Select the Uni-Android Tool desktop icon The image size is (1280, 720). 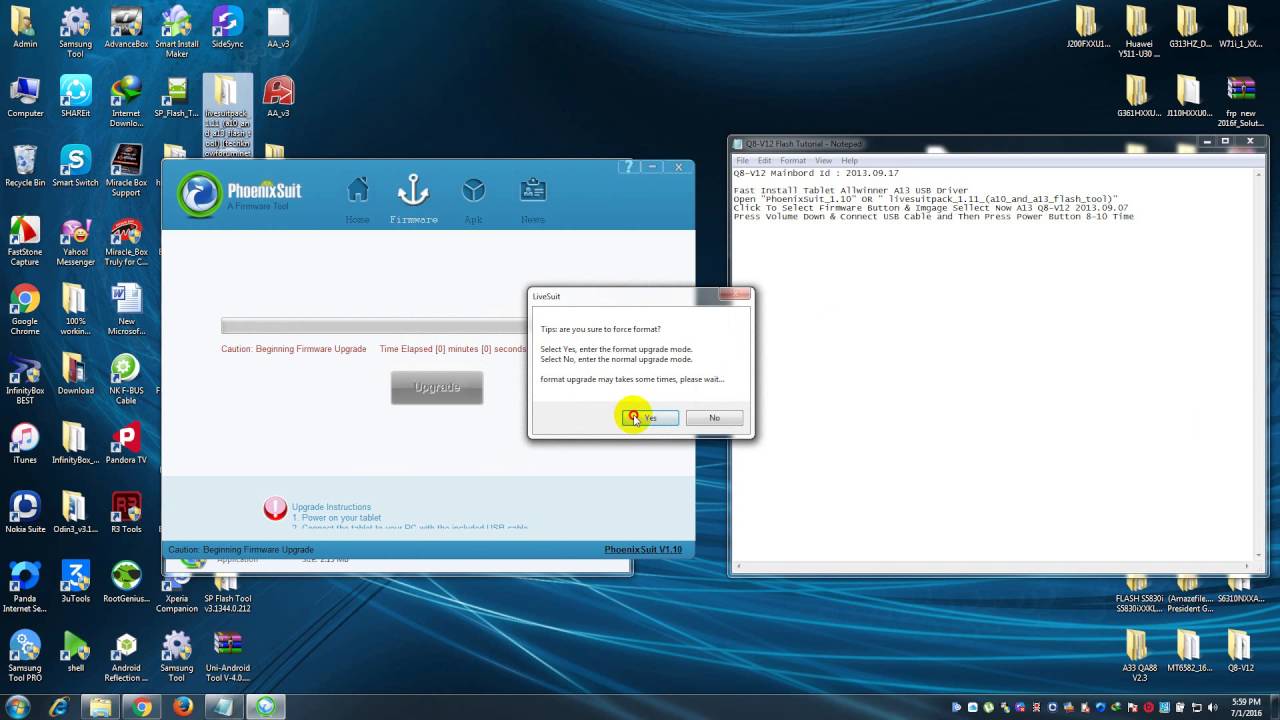point(227,654)
